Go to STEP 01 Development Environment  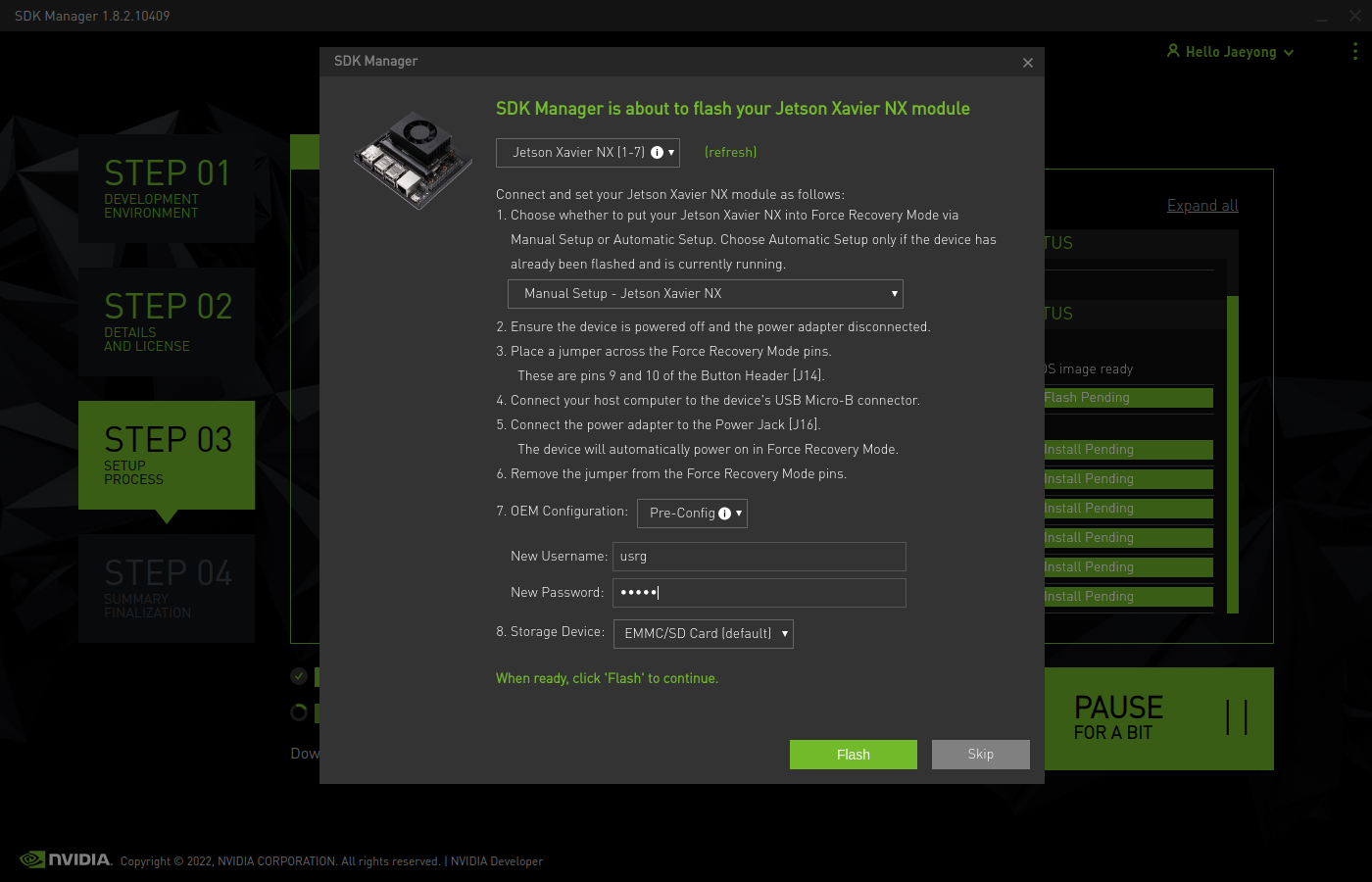pyautogui.click(x=167, y=188)
